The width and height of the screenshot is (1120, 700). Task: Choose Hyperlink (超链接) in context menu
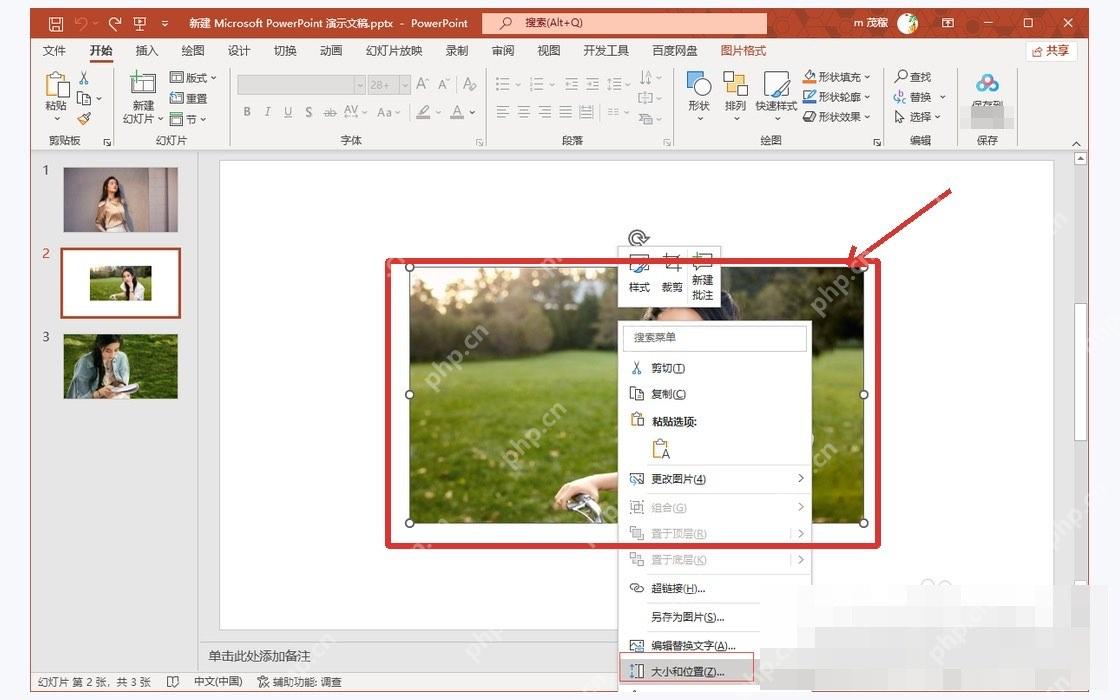pos(715,589)
